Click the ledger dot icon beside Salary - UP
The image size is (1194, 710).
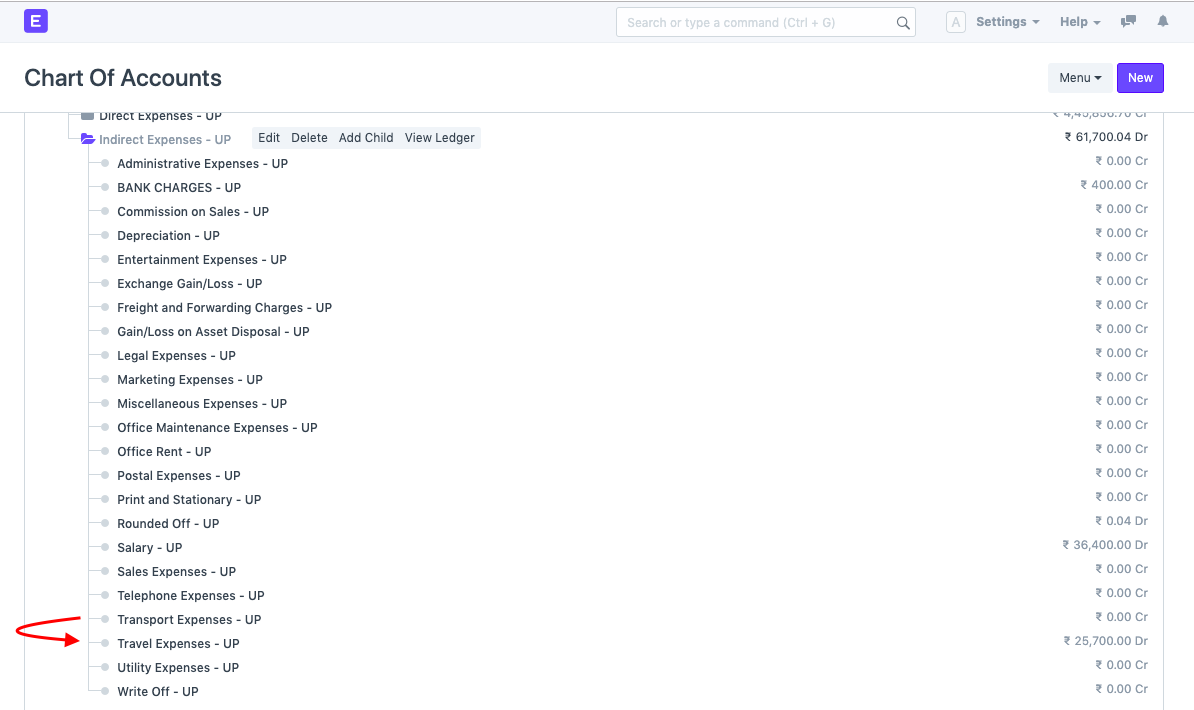coord(103,547)
